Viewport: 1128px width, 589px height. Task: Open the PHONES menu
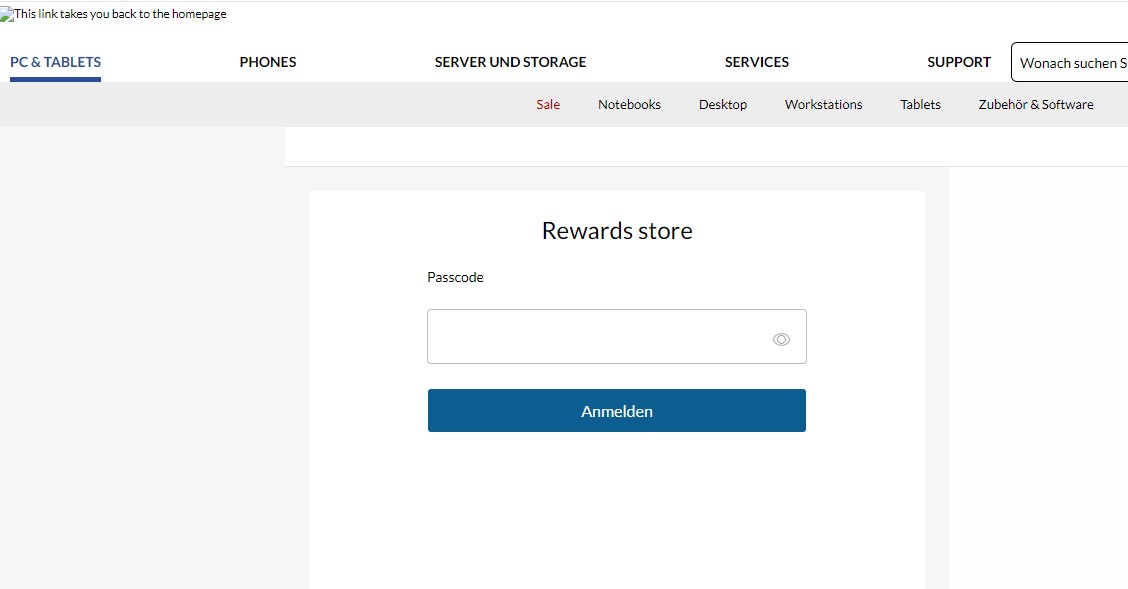coord(267,61)
